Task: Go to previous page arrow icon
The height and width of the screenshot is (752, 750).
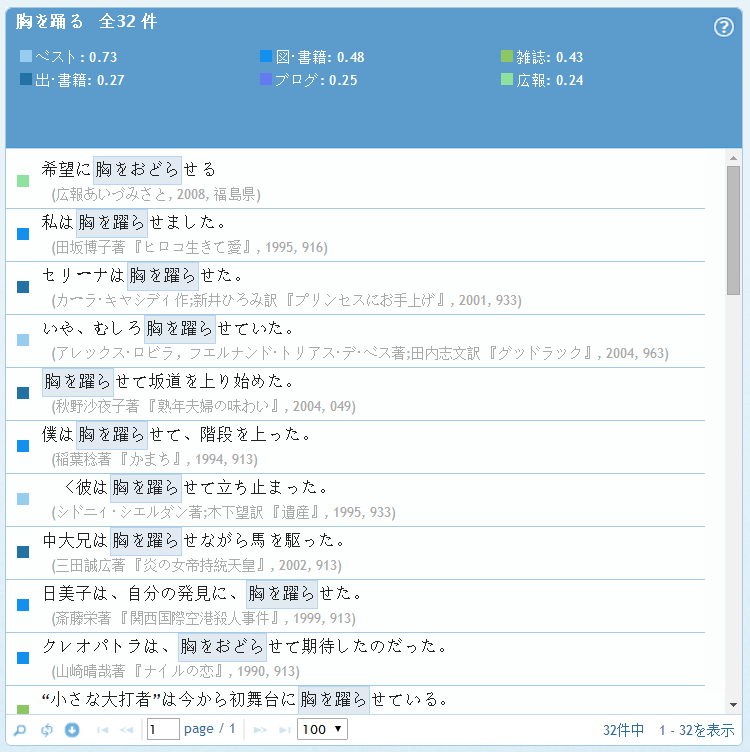Action: pos(127,730)
